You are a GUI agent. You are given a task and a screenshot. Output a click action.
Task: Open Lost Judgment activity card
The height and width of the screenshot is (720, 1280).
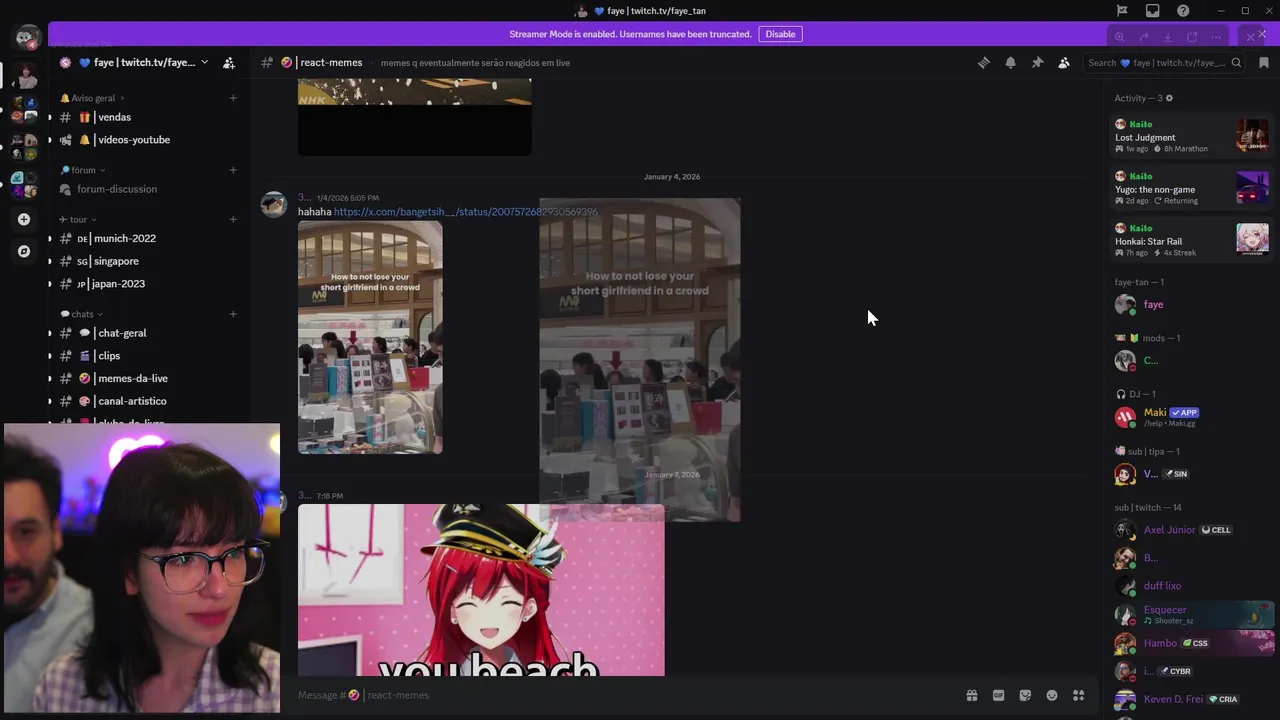click(1191, 136)
